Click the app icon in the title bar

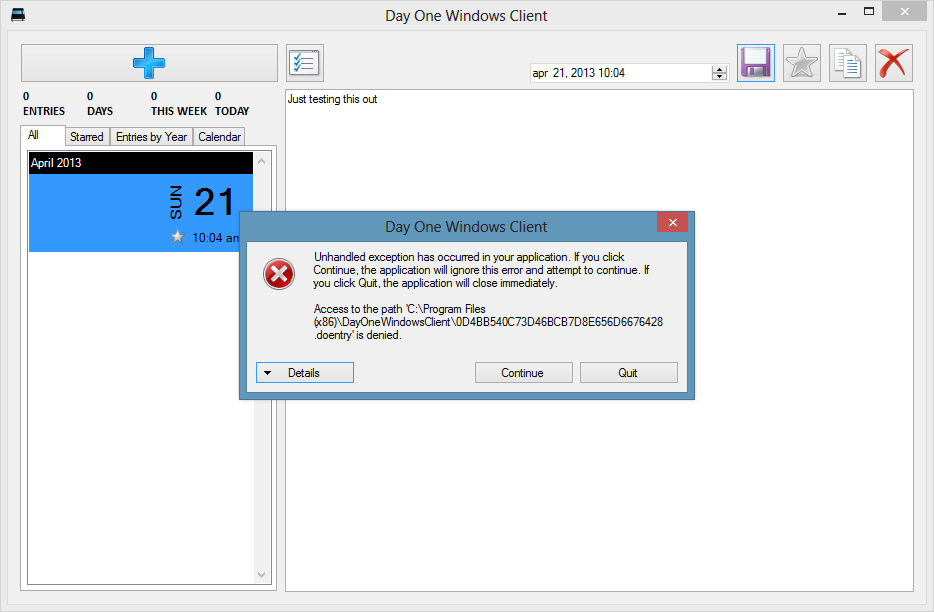tap(18, 15)
